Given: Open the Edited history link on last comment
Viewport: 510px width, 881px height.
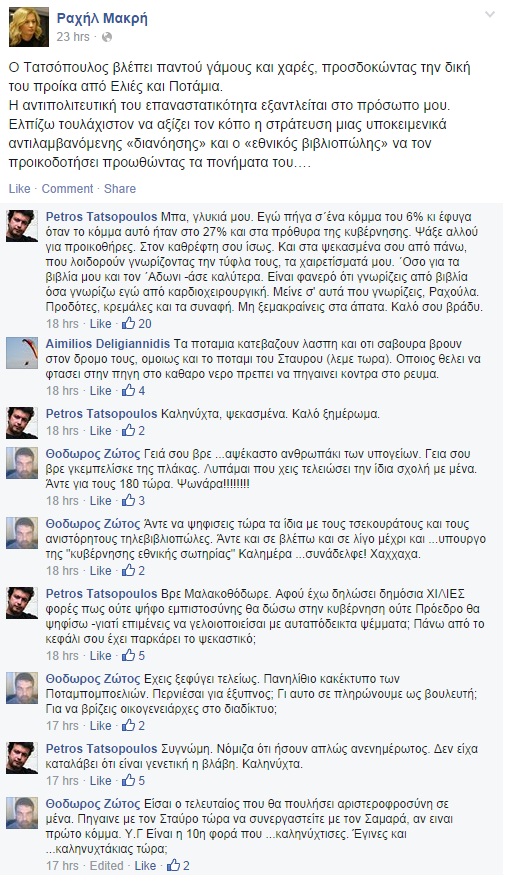Looking at the screenshot, I should pyautogui.click(x=107, y=866).
